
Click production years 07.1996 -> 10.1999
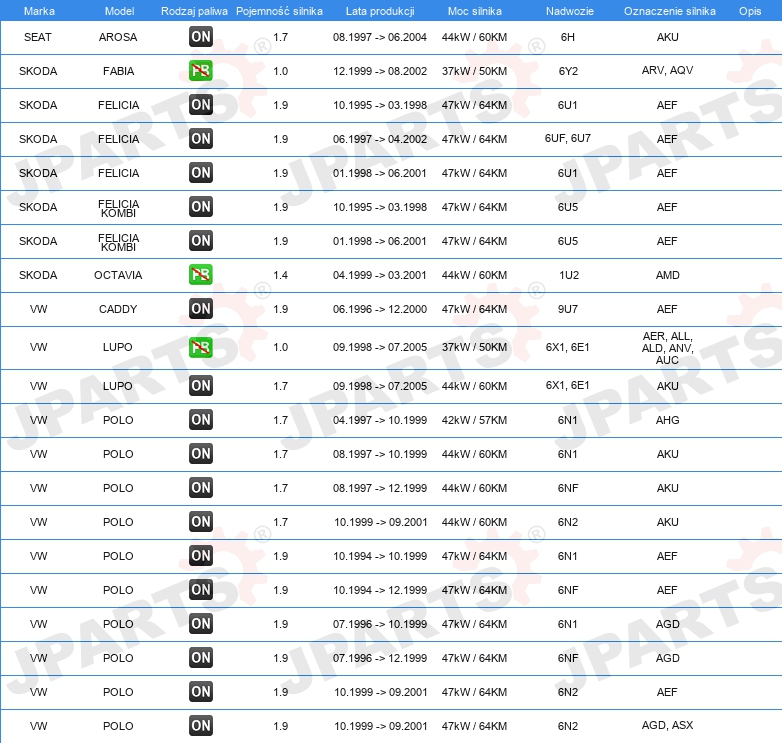pos(380,624)
